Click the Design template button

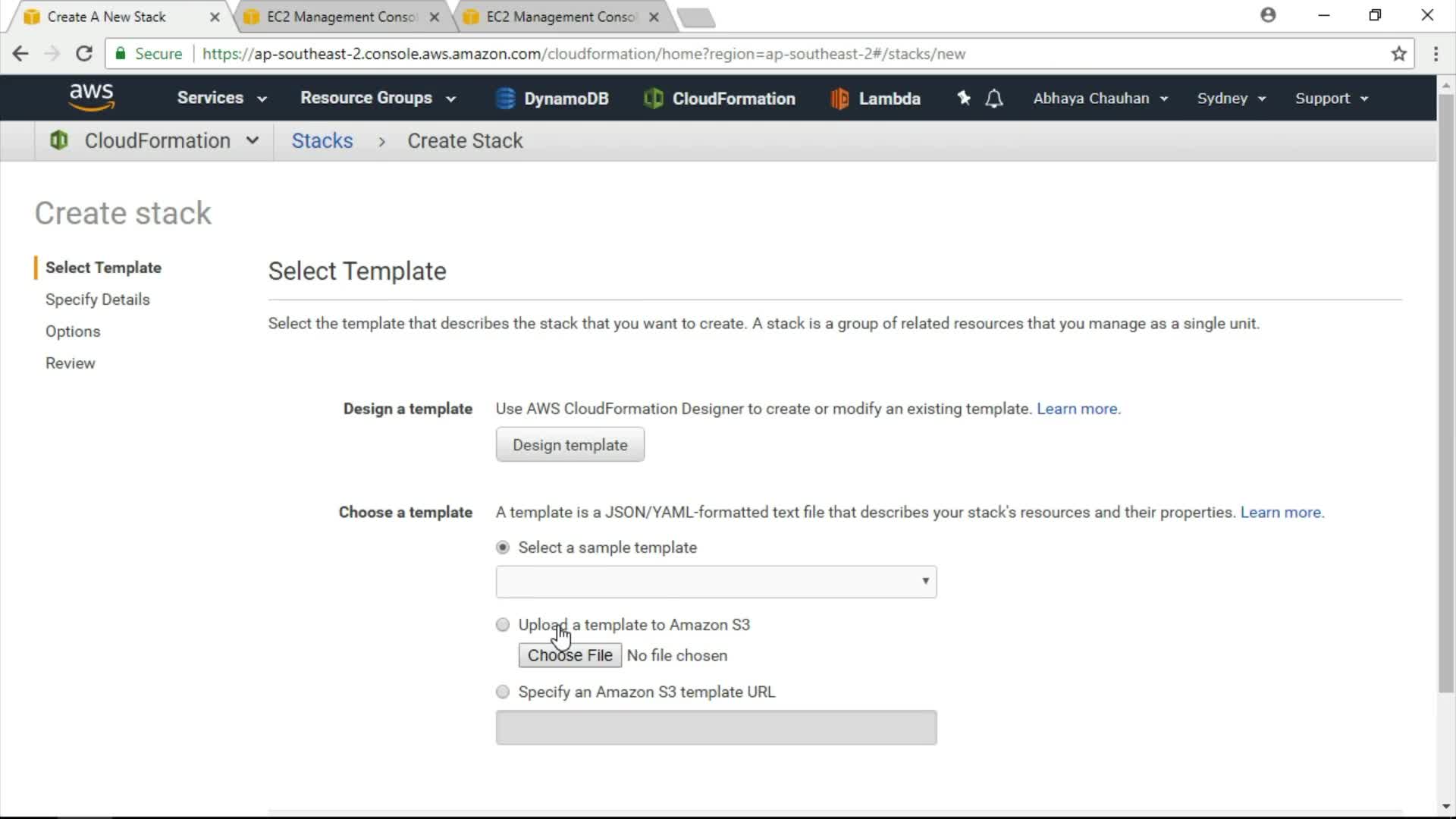[x=570, y=445]
